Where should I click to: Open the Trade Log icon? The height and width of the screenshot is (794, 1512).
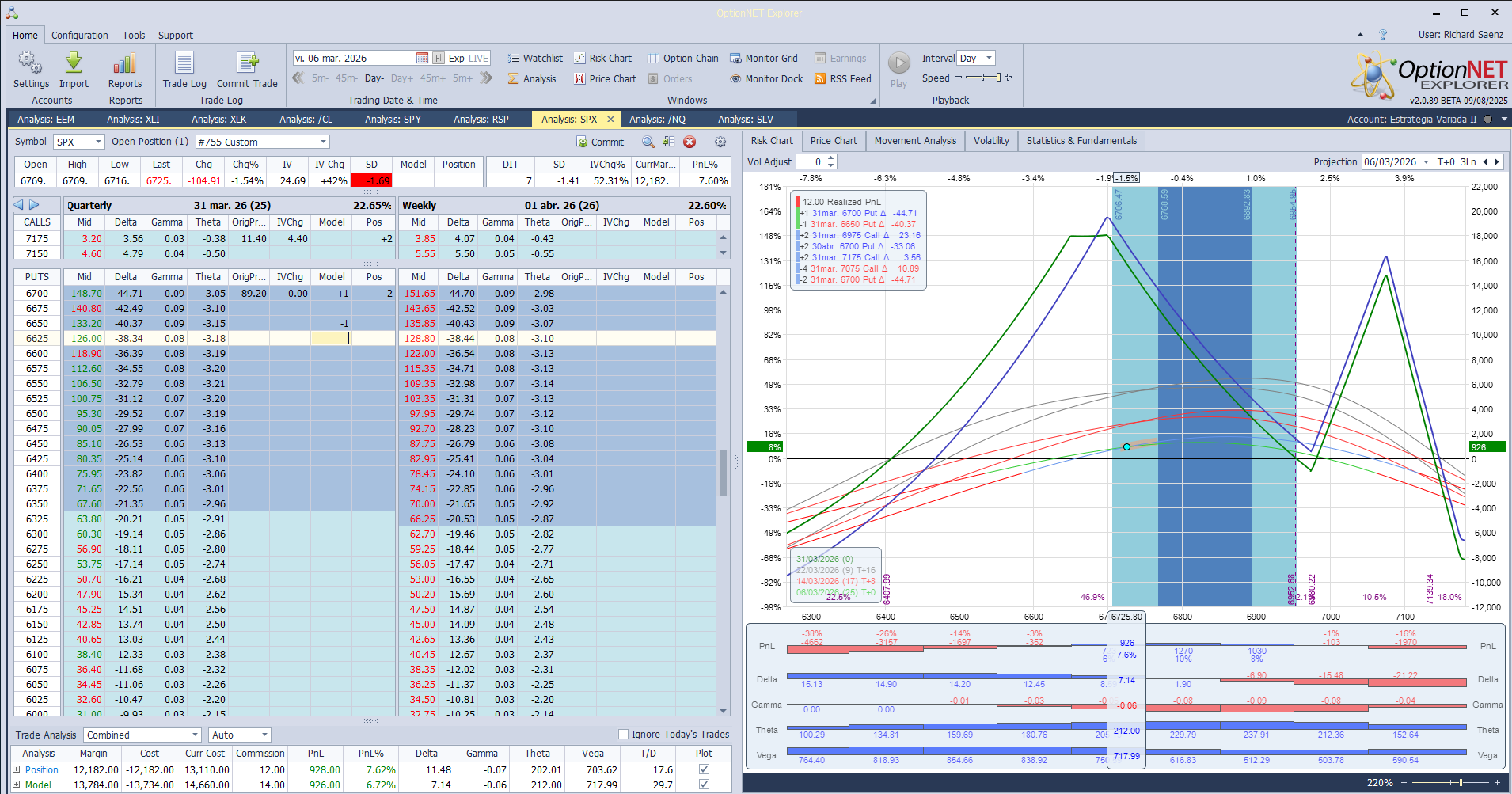click(x=184, y=63)
